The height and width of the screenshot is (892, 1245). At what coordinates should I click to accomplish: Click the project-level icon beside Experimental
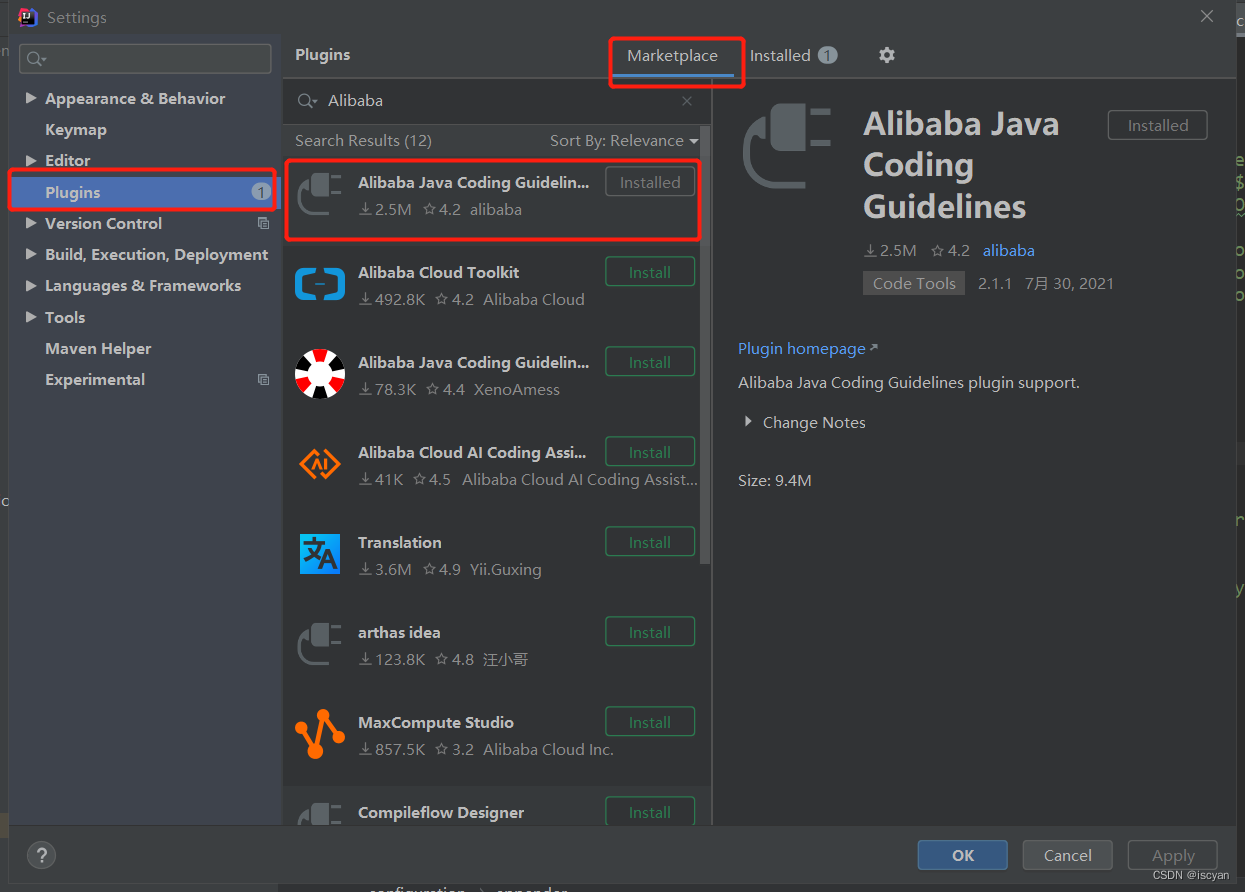point(264,379)
